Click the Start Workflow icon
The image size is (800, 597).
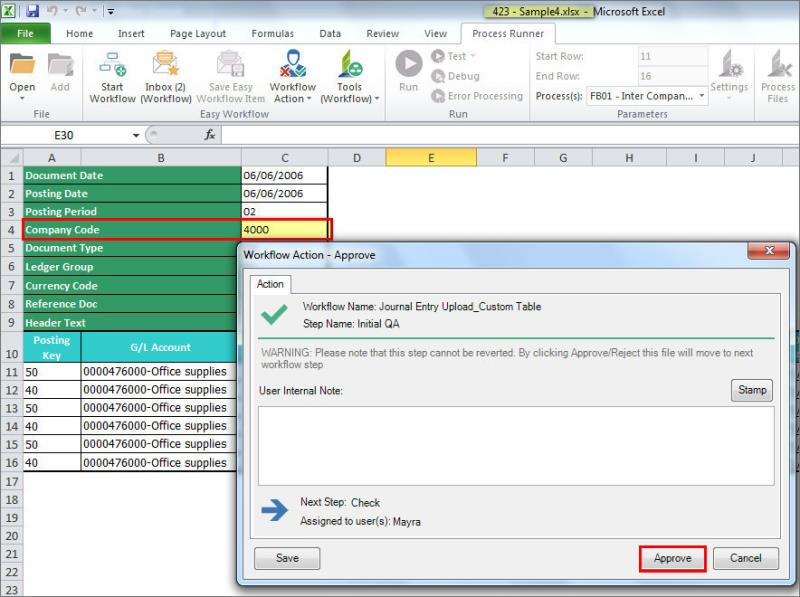[112, 67]
